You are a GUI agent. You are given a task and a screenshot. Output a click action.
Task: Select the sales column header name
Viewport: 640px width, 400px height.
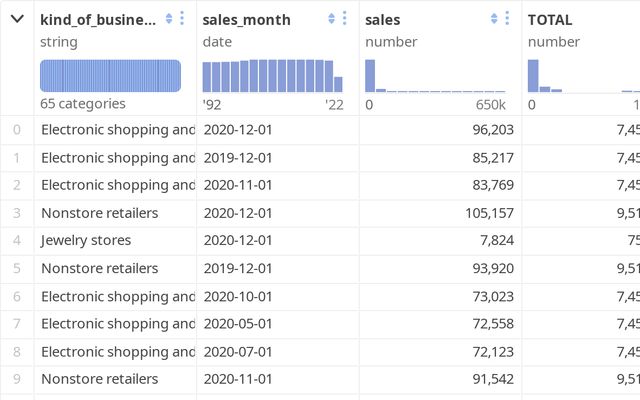(x=385, y=19)
